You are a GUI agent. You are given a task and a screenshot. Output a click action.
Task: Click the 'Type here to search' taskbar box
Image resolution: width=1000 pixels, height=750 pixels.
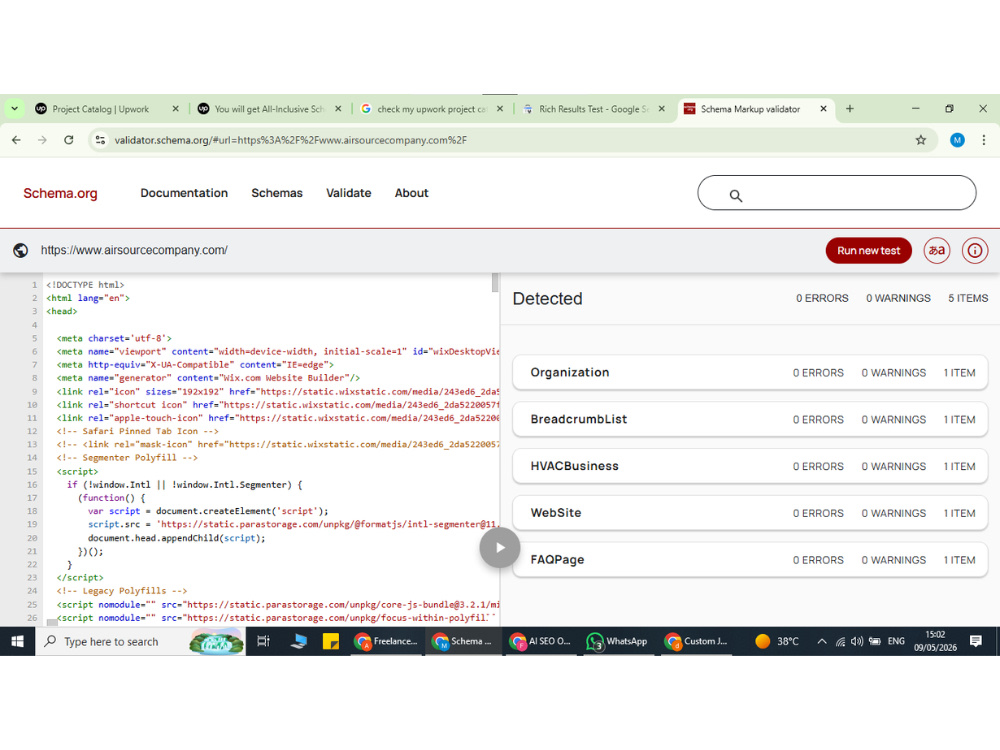(140, 642)
